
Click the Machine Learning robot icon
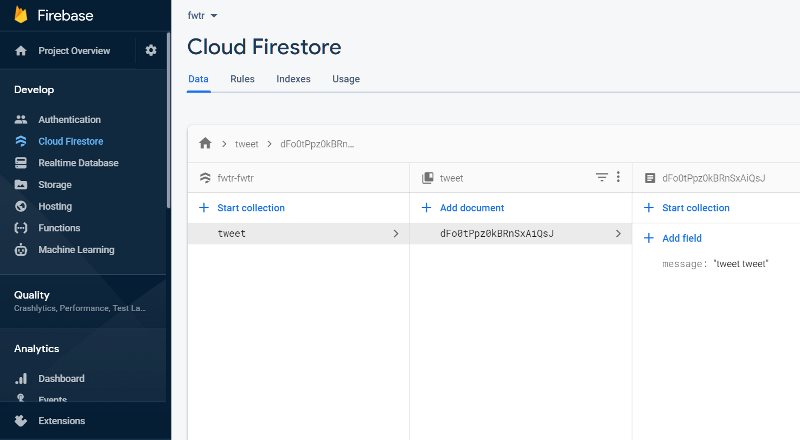[21, 250]
